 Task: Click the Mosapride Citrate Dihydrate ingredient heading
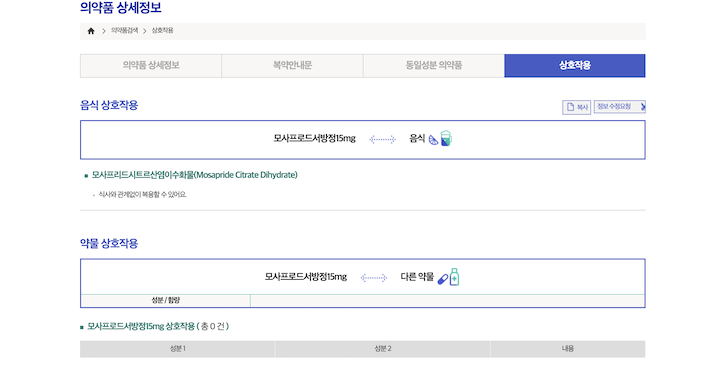194,175
